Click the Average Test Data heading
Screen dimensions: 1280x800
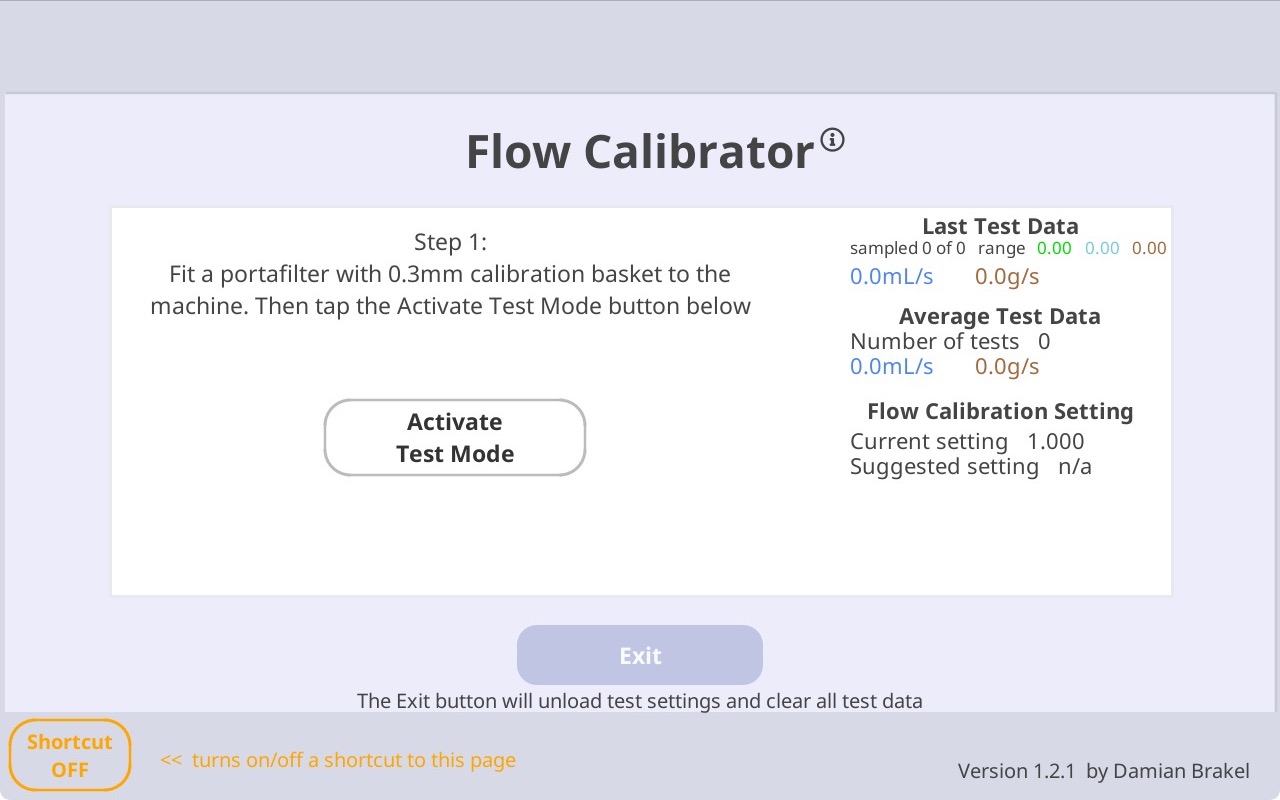(x=1000, y=316)
